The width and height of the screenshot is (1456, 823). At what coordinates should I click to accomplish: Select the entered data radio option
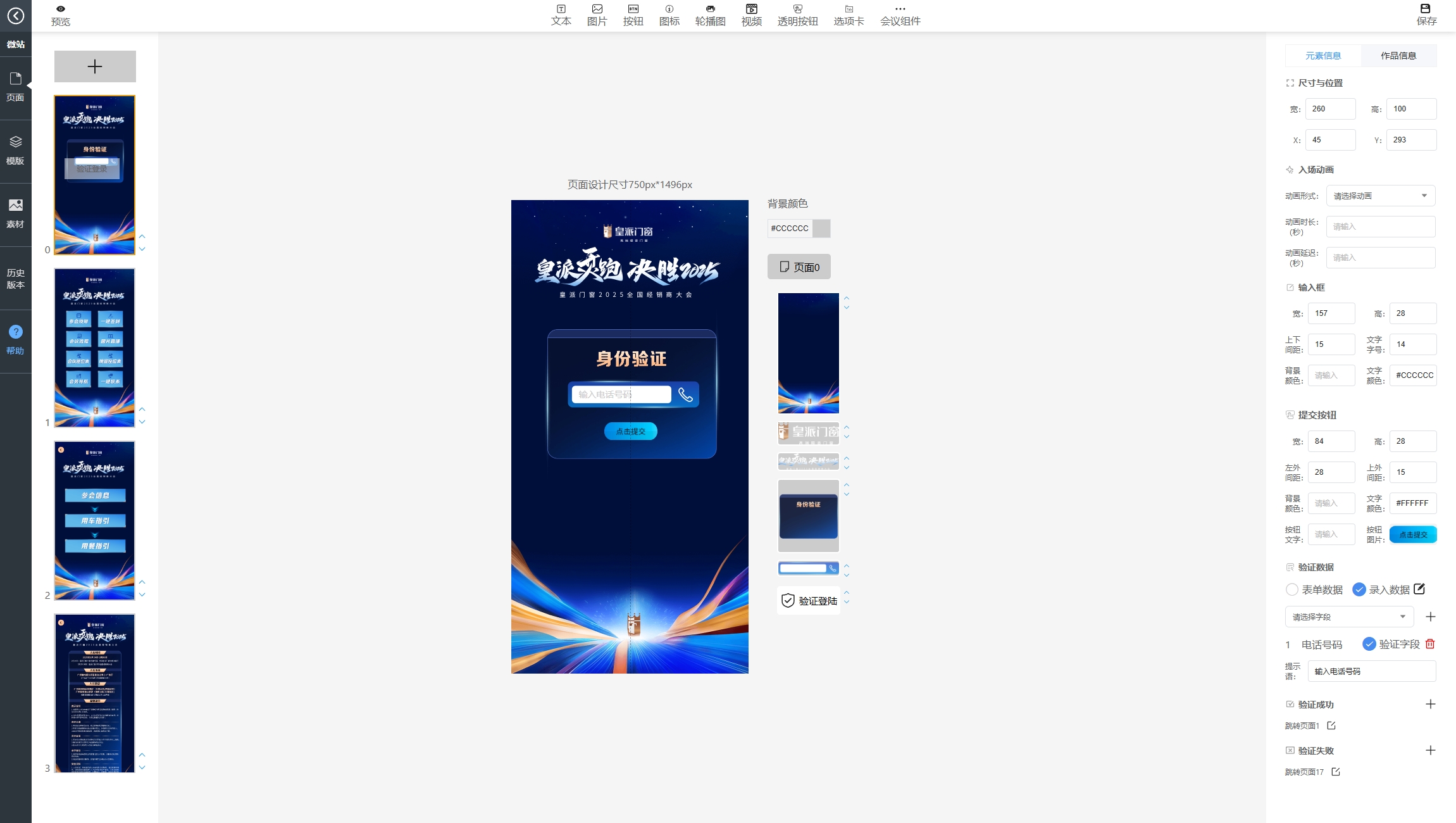[x=1359, y=589]
